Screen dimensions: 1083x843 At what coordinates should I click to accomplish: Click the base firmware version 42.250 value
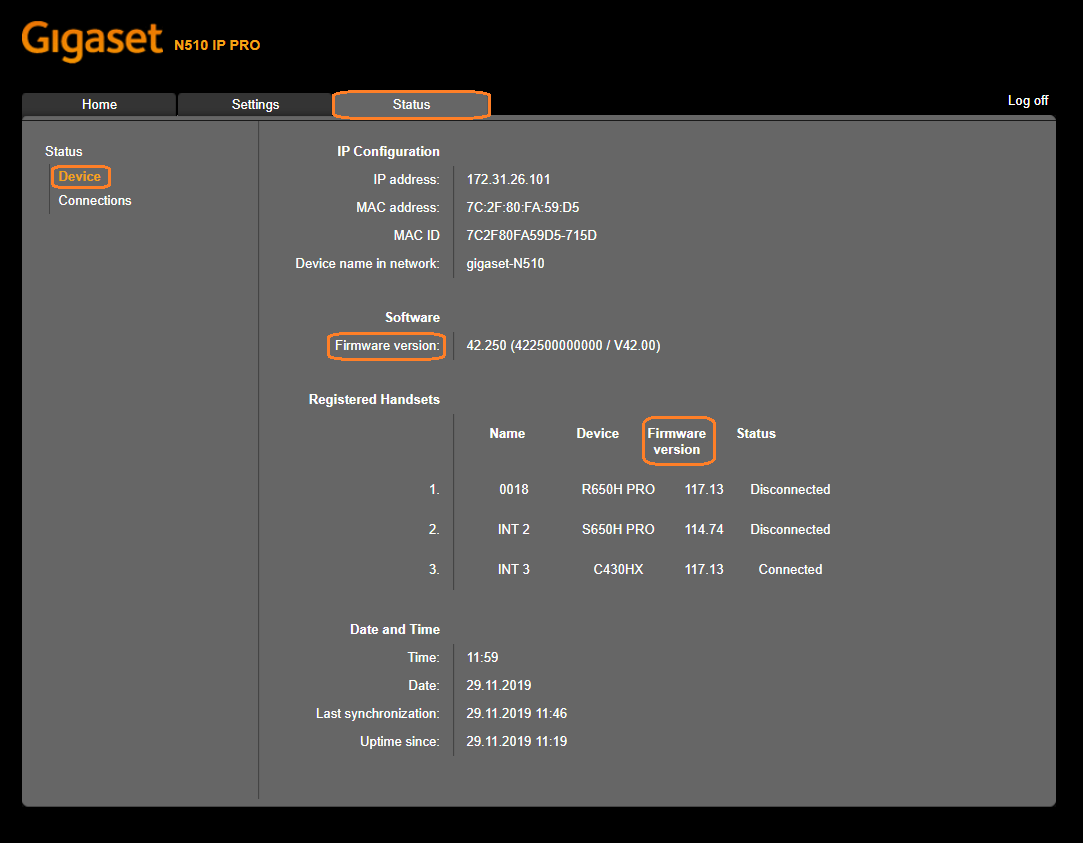click(563, 346)
